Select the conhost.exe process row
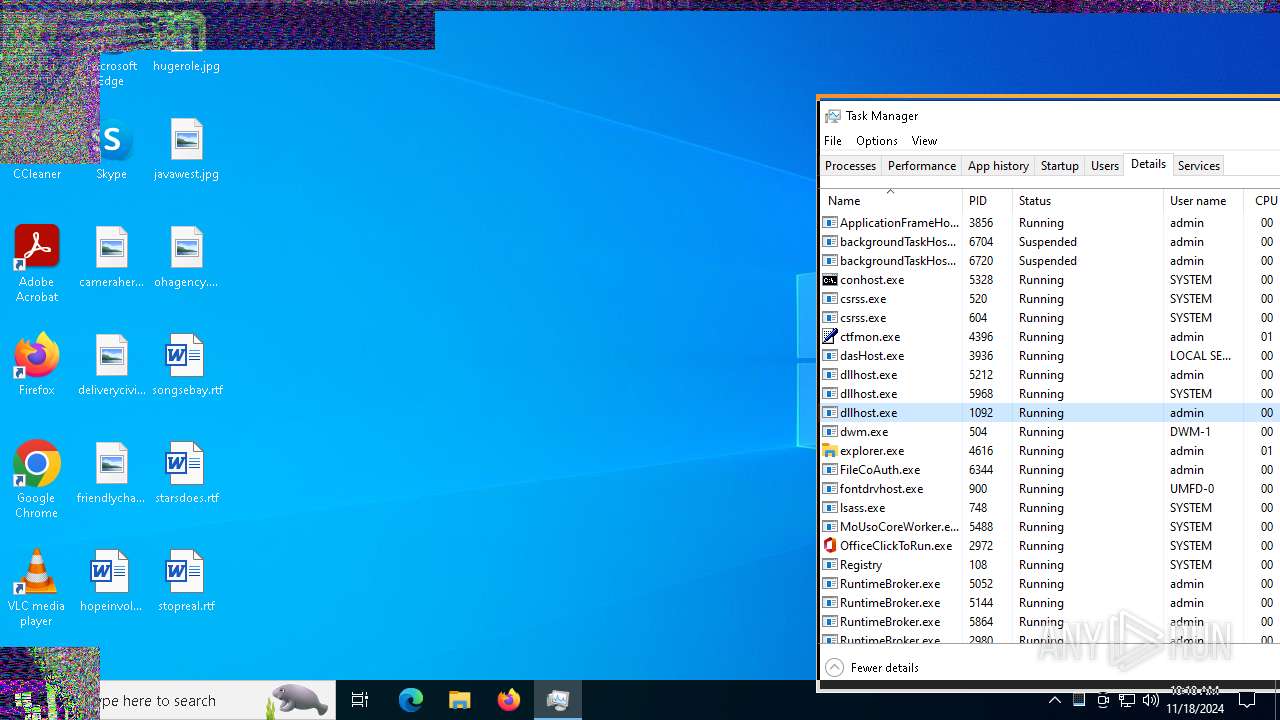Viewport: 1280px width, 720px height. [1050, 280]
